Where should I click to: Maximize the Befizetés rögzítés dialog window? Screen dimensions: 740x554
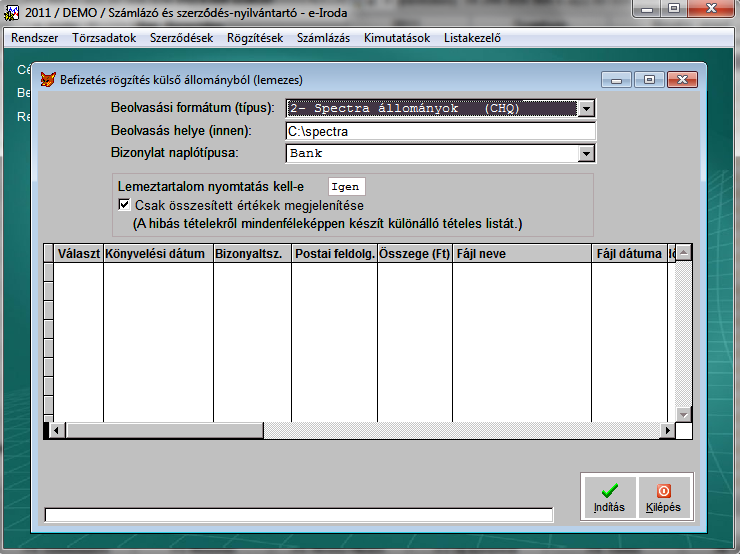coord(649,79)
